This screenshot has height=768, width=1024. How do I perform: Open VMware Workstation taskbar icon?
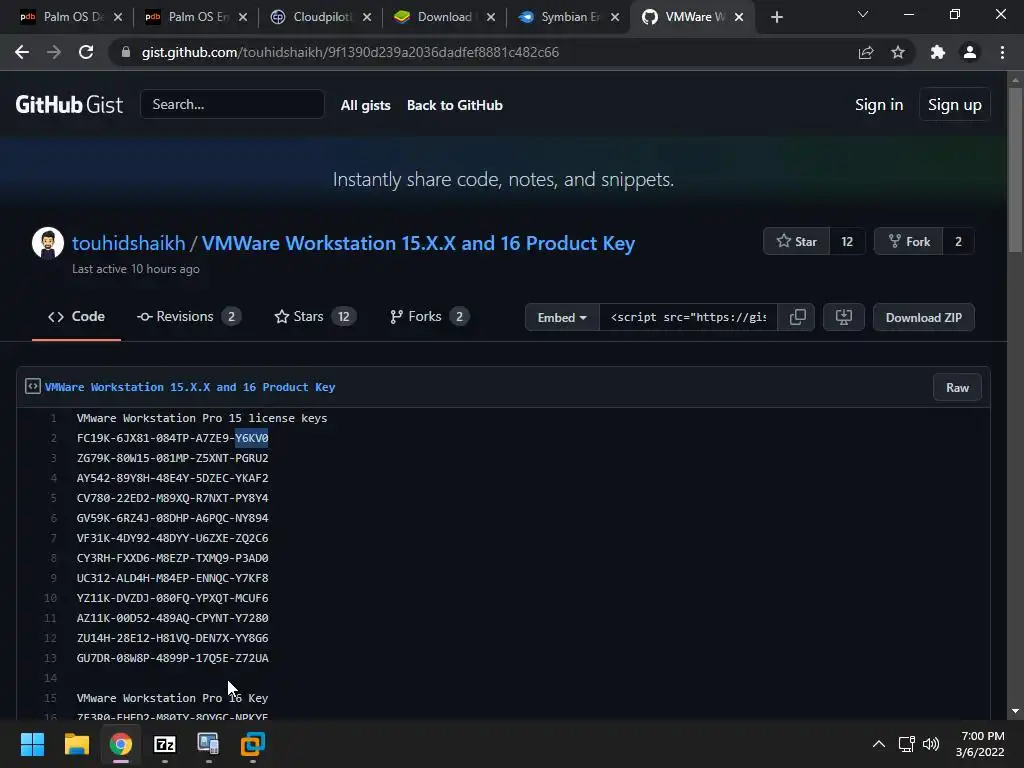[x=253, y=744]
